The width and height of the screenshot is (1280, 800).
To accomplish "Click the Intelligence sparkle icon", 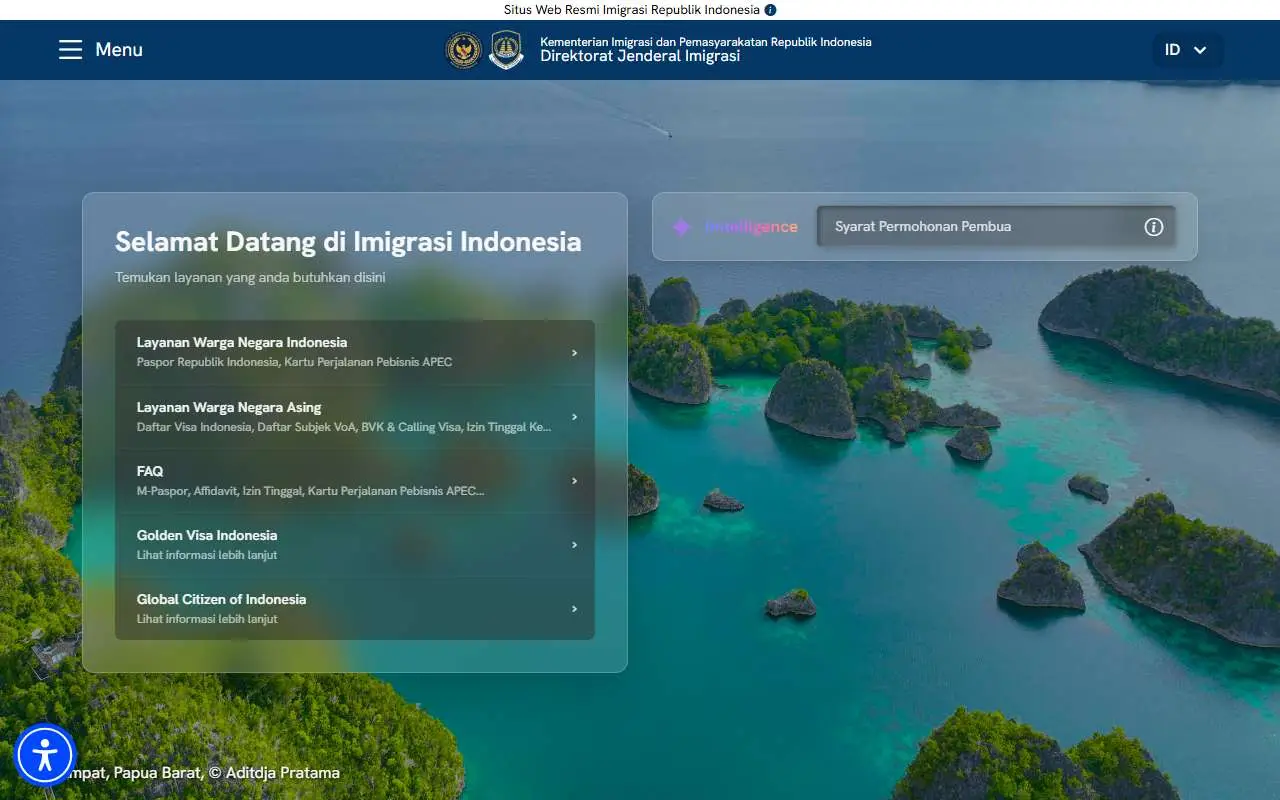I will 681,227.
